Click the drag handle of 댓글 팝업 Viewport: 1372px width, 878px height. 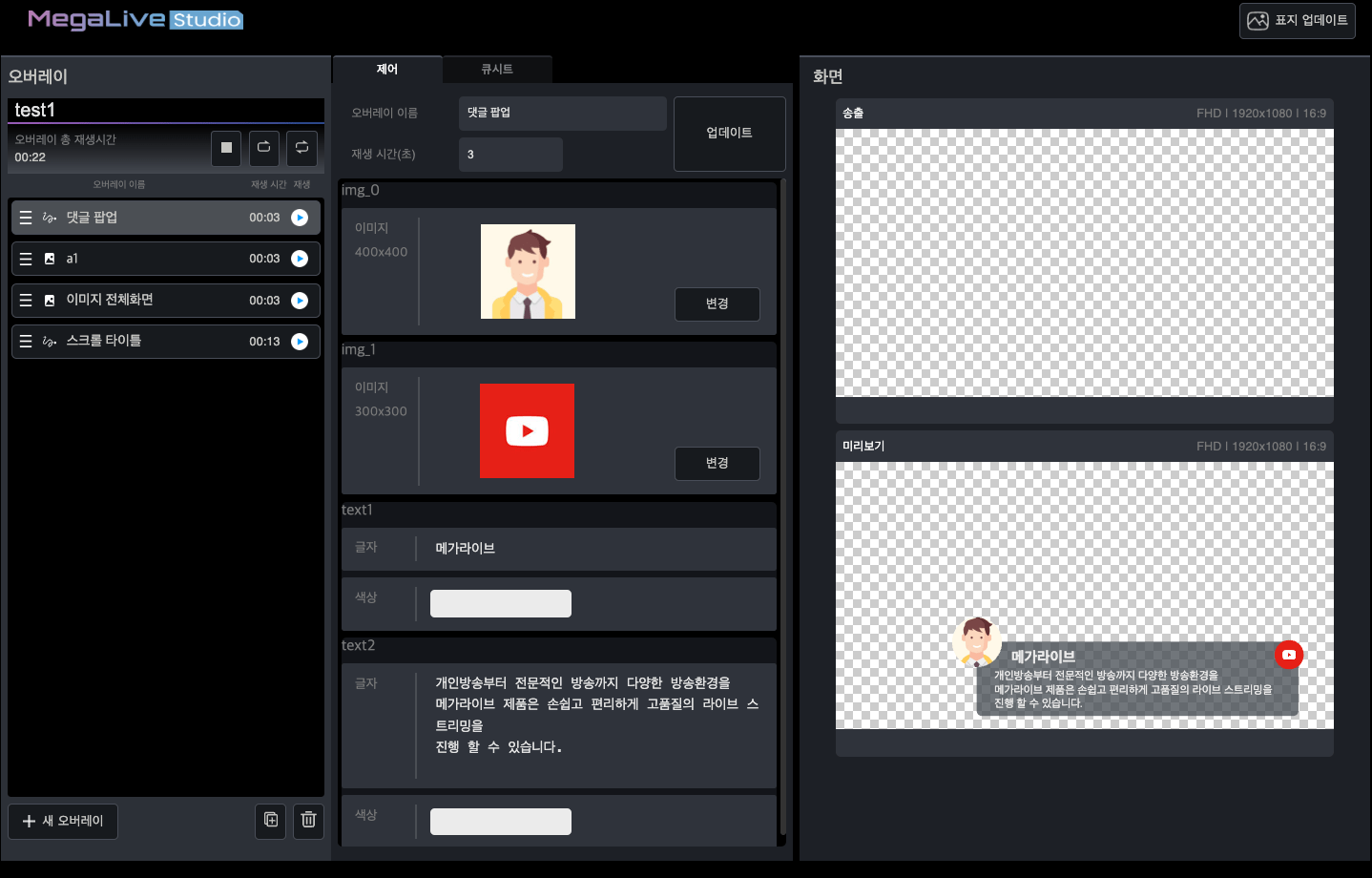coord(26,218)
